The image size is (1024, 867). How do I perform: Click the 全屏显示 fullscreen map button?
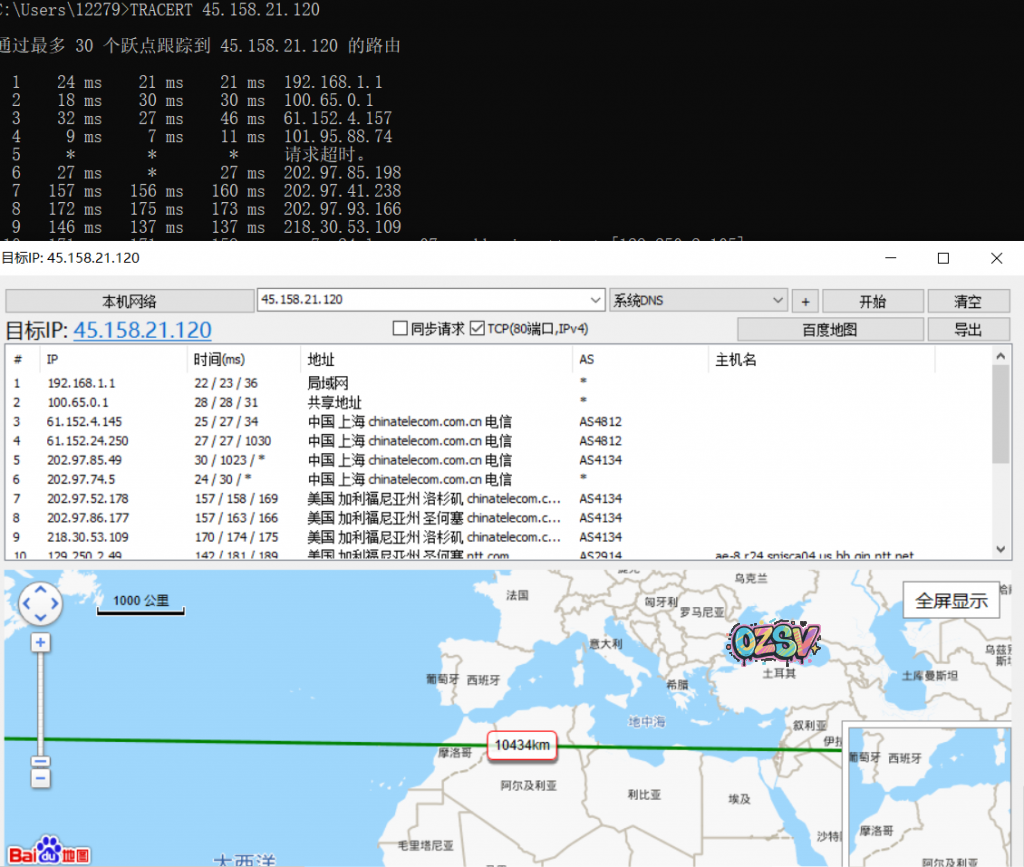click(951, 601)
